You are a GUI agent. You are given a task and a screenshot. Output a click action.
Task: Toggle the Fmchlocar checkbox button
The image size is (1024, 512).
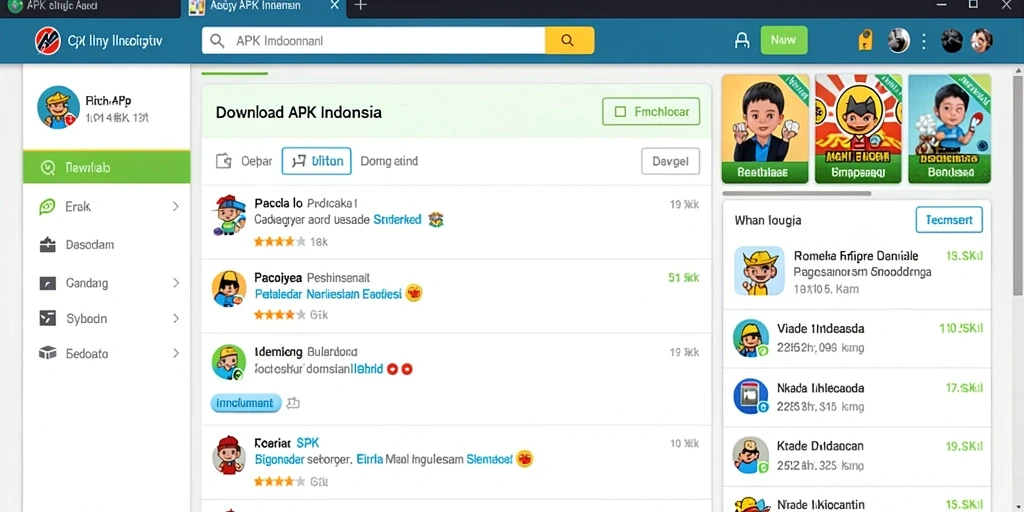click(650, 112)
